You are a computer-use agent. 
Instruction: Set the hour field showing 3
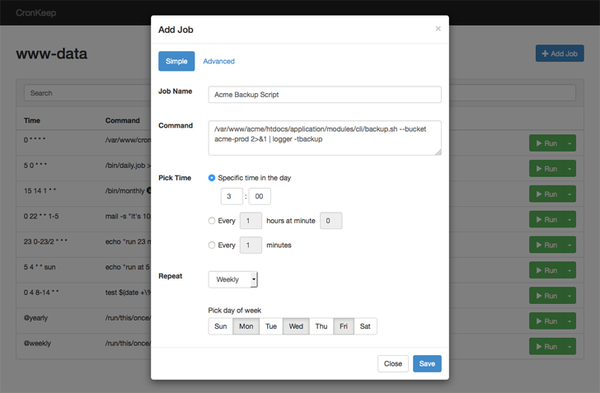[x=232, y=196]
